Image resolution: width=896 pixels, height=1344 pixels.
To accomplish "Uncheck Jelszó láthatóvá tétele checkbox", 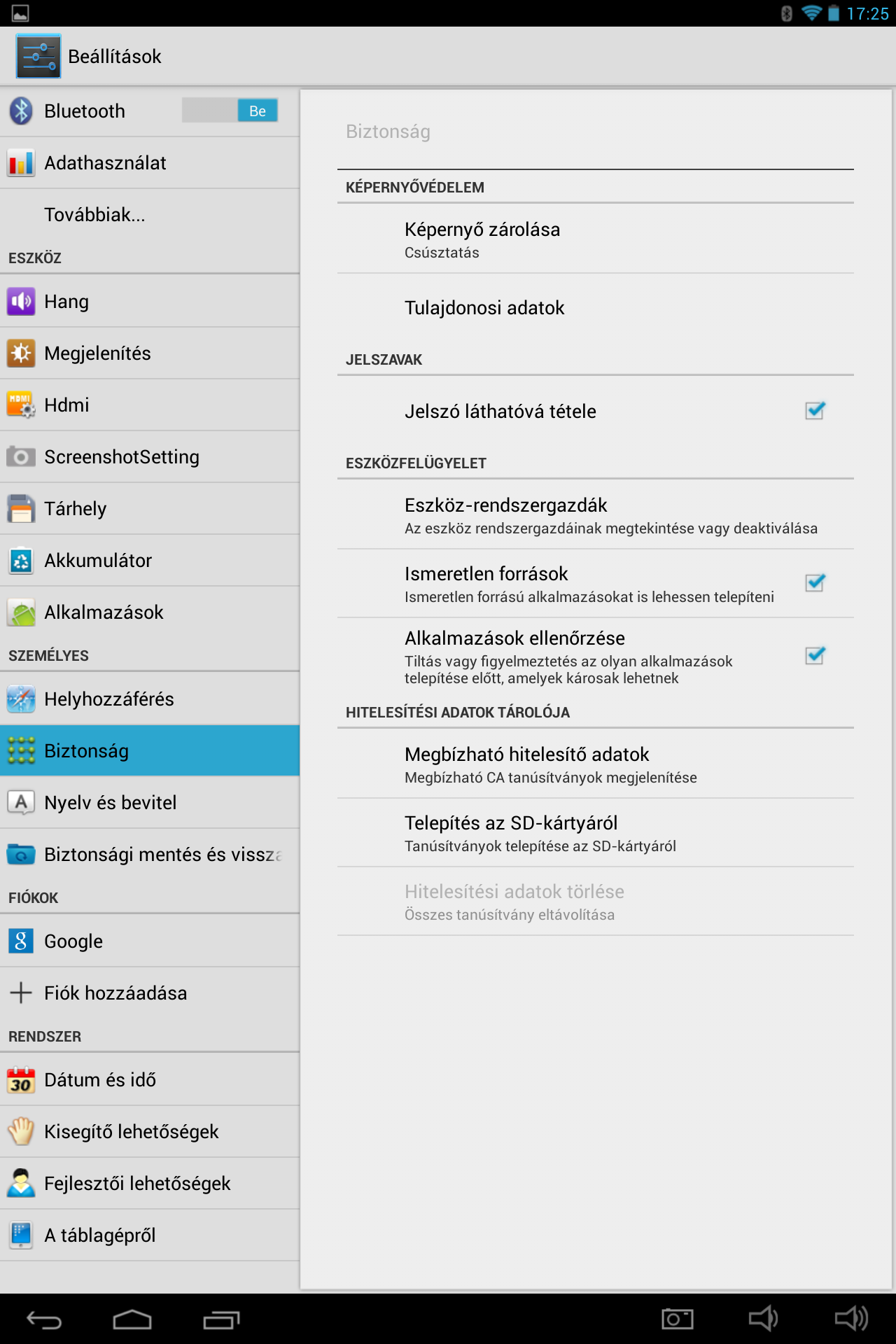I will [815, 411].
